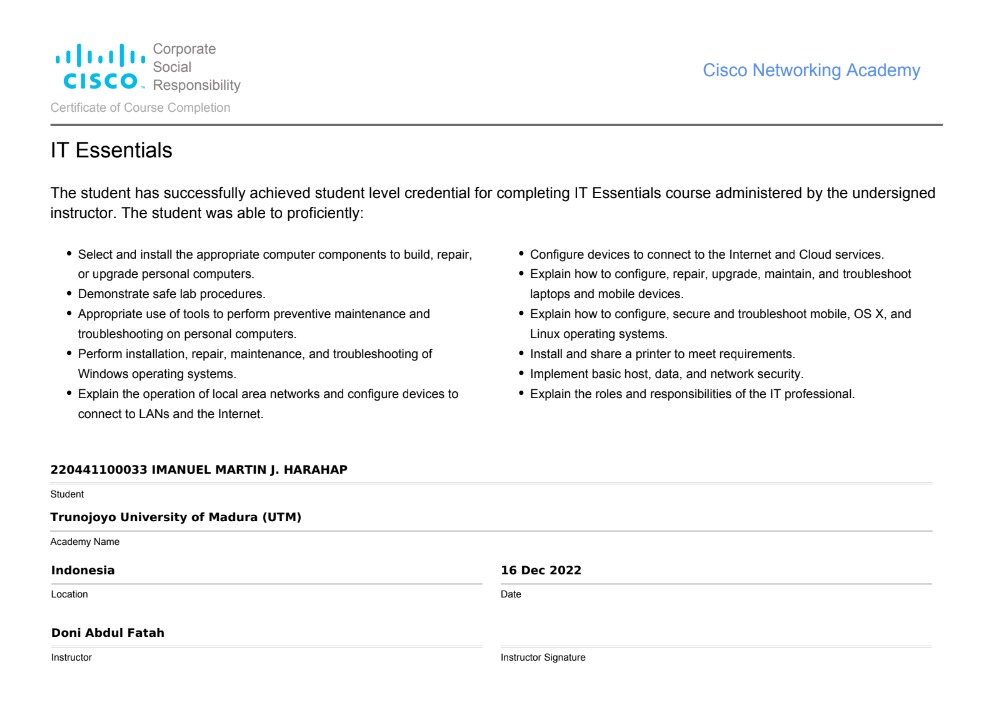Click the date 16 Dec 2022

(x=541, y=570)
